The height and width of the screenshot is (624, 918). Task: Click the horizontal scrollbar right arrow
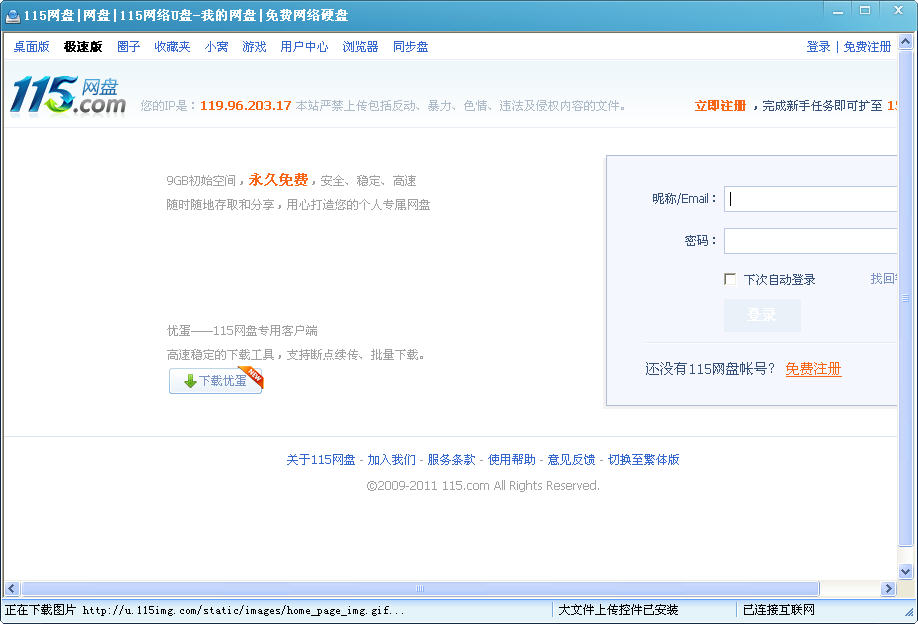point(889,588)
